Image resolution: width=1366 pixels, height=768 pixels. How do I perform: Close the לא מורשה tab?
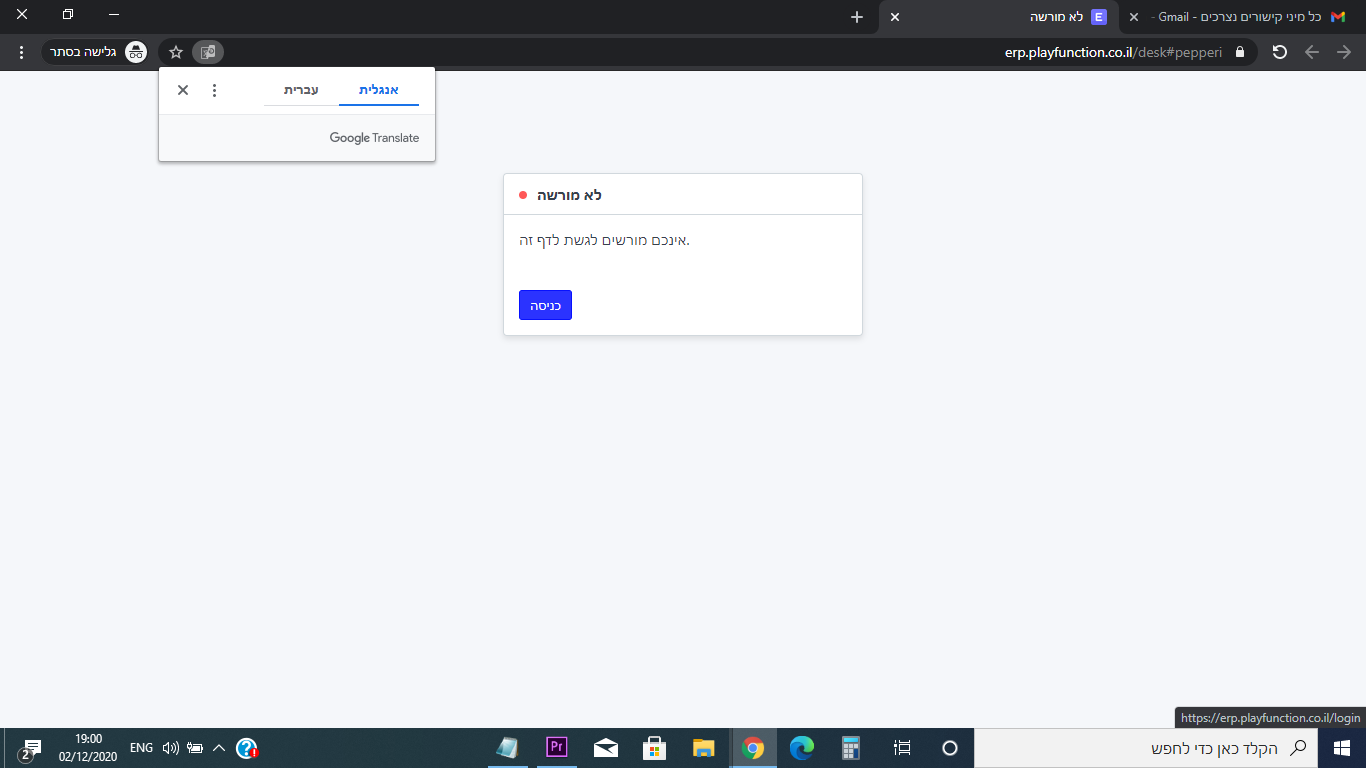tap(895, 17)
